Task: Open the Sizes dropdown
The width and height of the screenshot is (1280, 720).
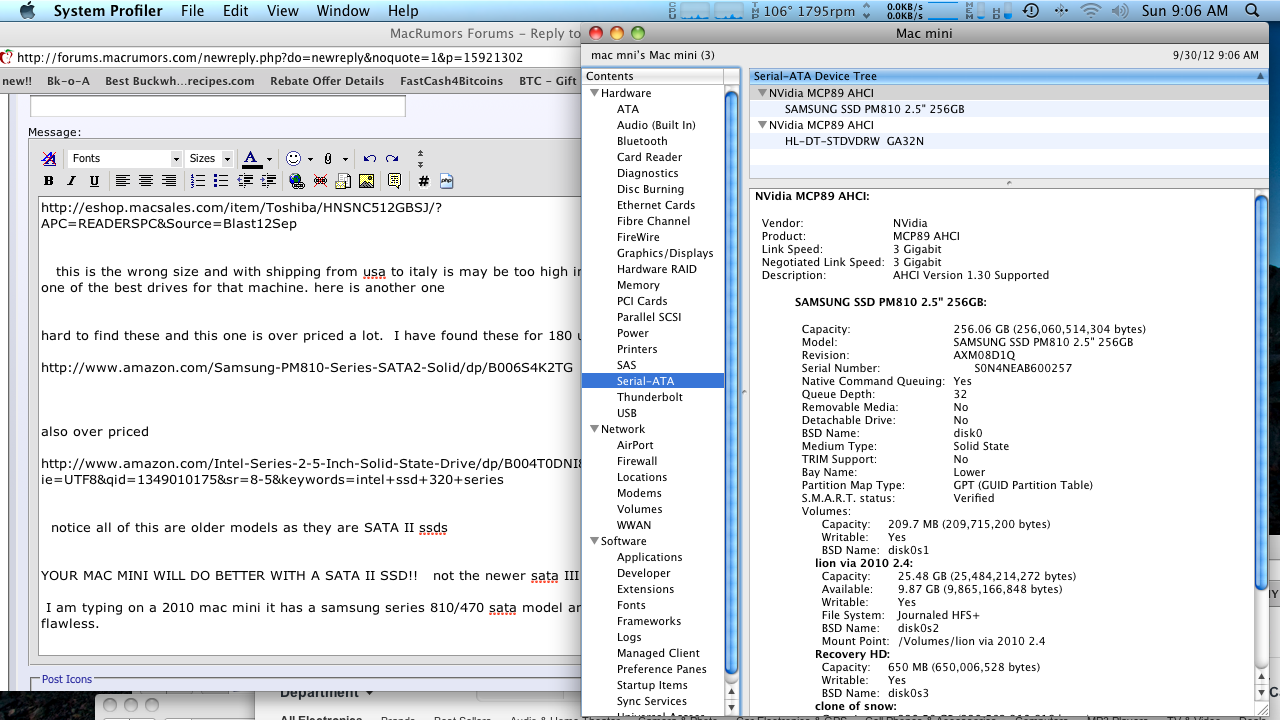Action: point(210,159)
